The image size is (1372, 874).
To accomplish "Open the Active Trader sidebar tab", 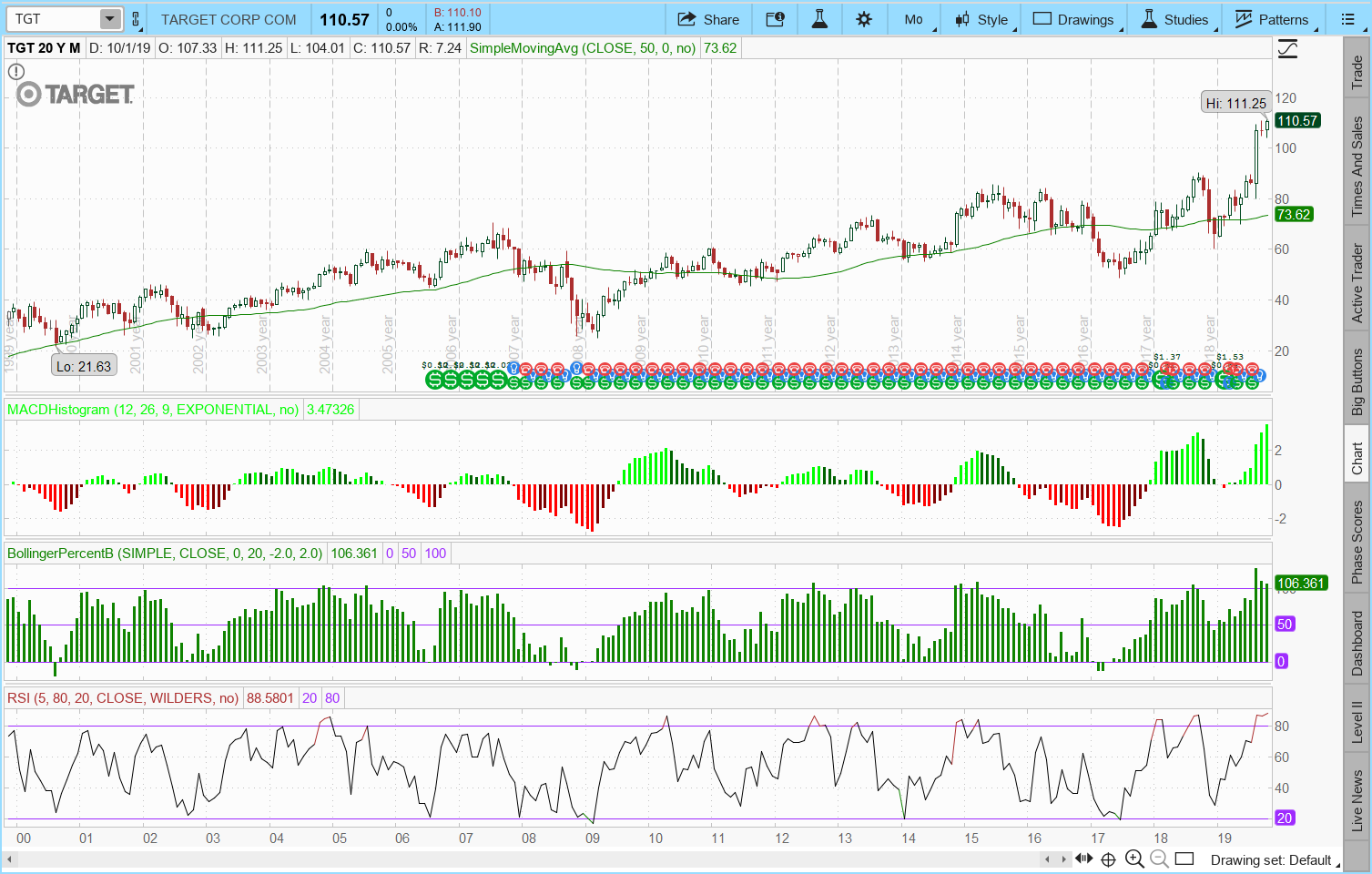I will pos(1357,283).
